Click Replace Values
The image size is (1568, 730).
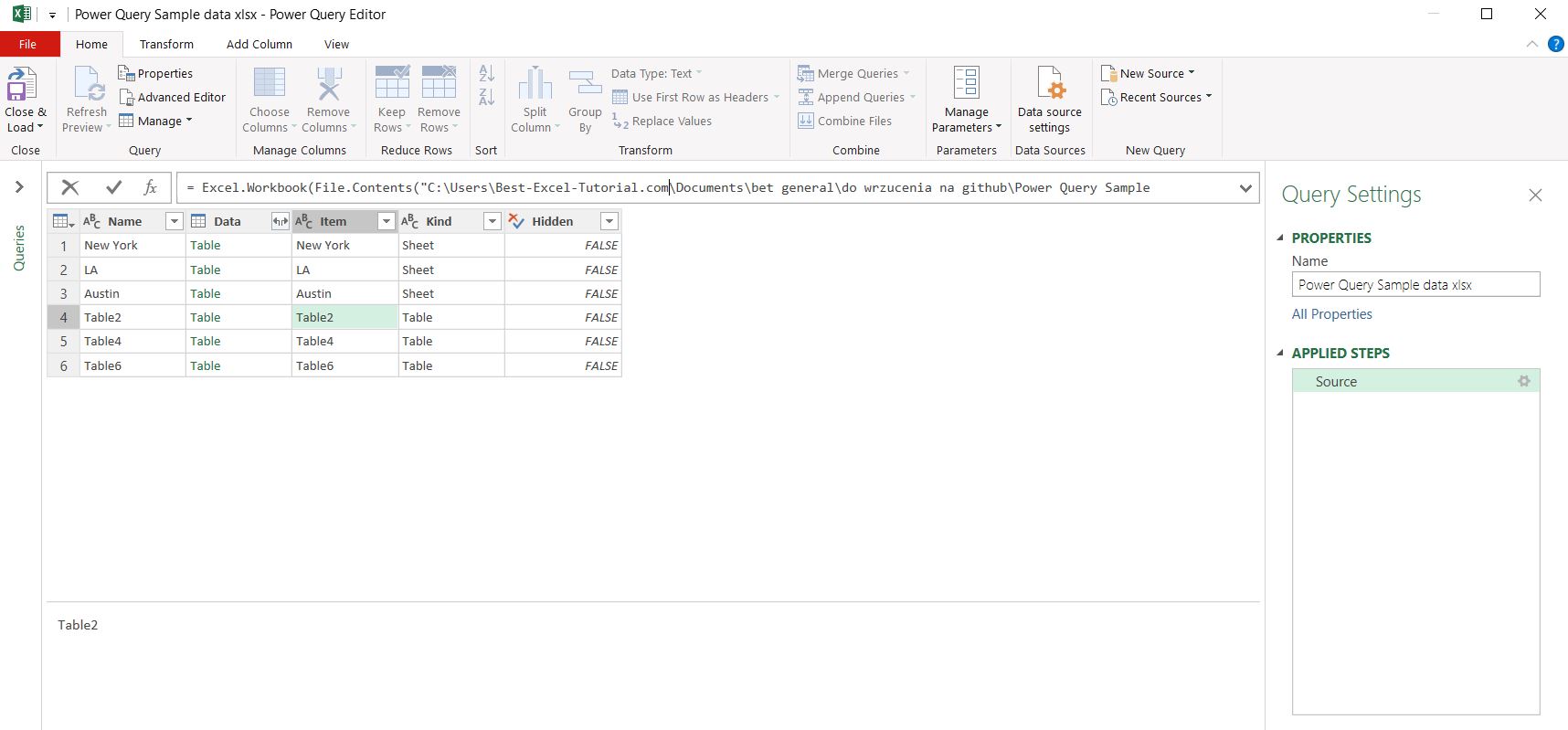click(x=662, y=121)
